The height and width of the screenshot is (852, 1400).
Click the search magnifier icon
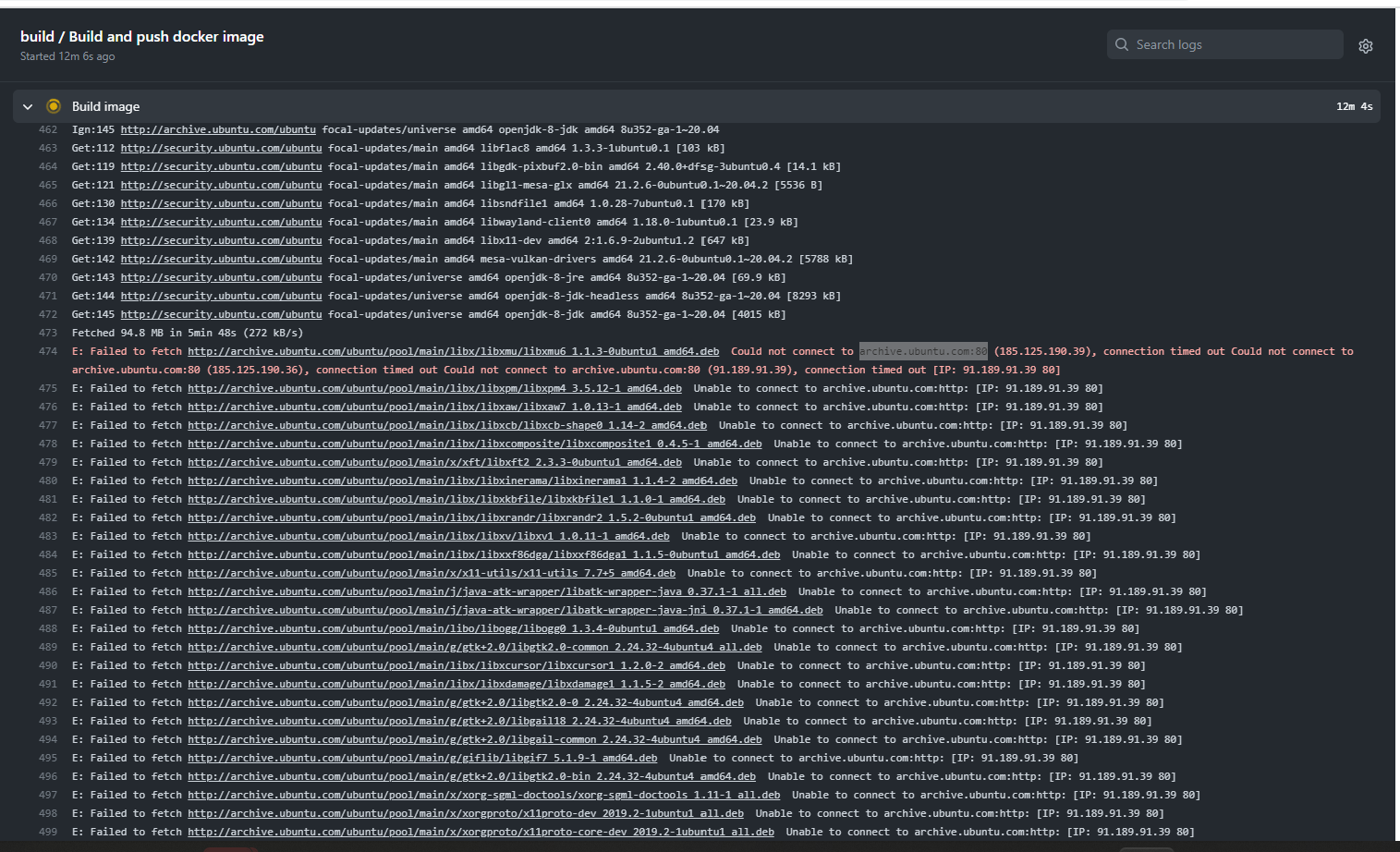coord(1122,44)
